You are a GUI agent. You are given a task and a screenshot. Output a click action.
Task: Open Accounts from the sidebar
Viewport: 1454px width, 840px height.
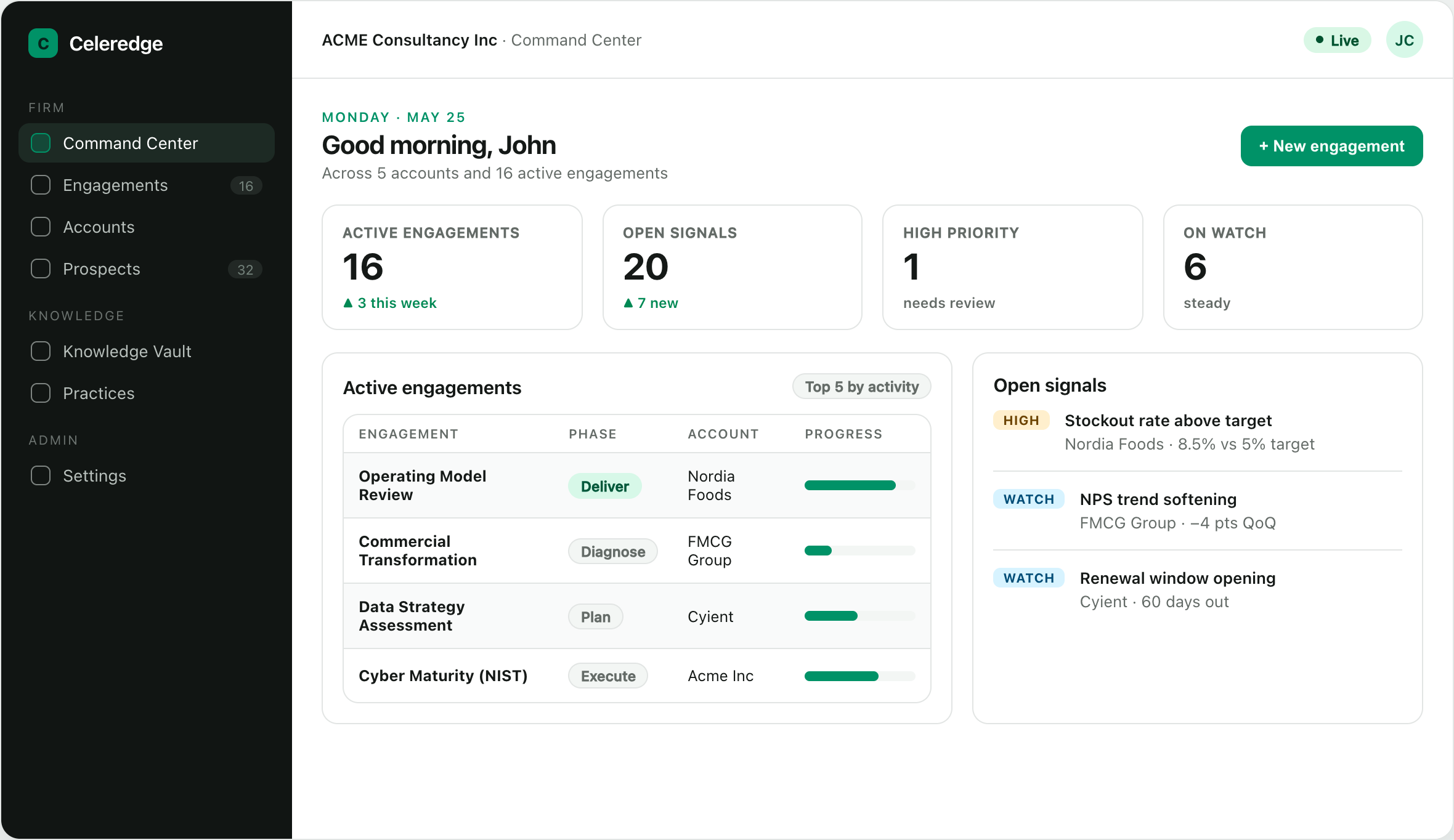pos(147,227)
